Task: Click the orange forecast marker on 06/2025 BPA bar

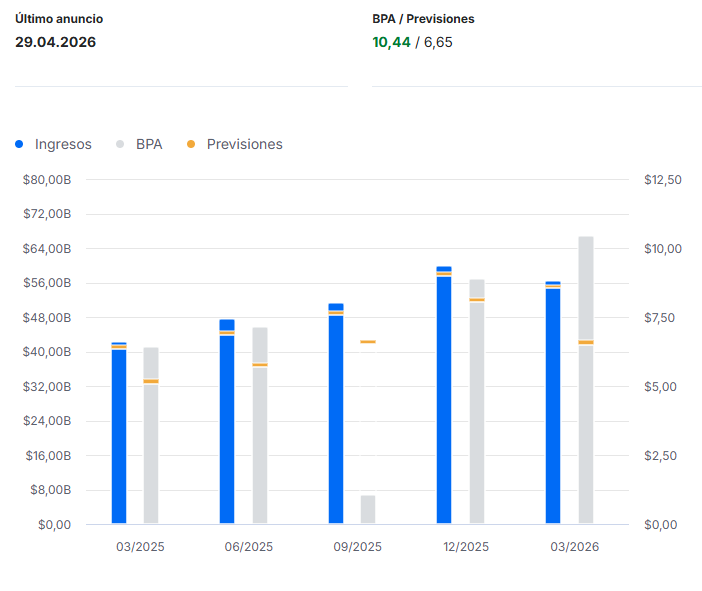Action: click(260, 365)
